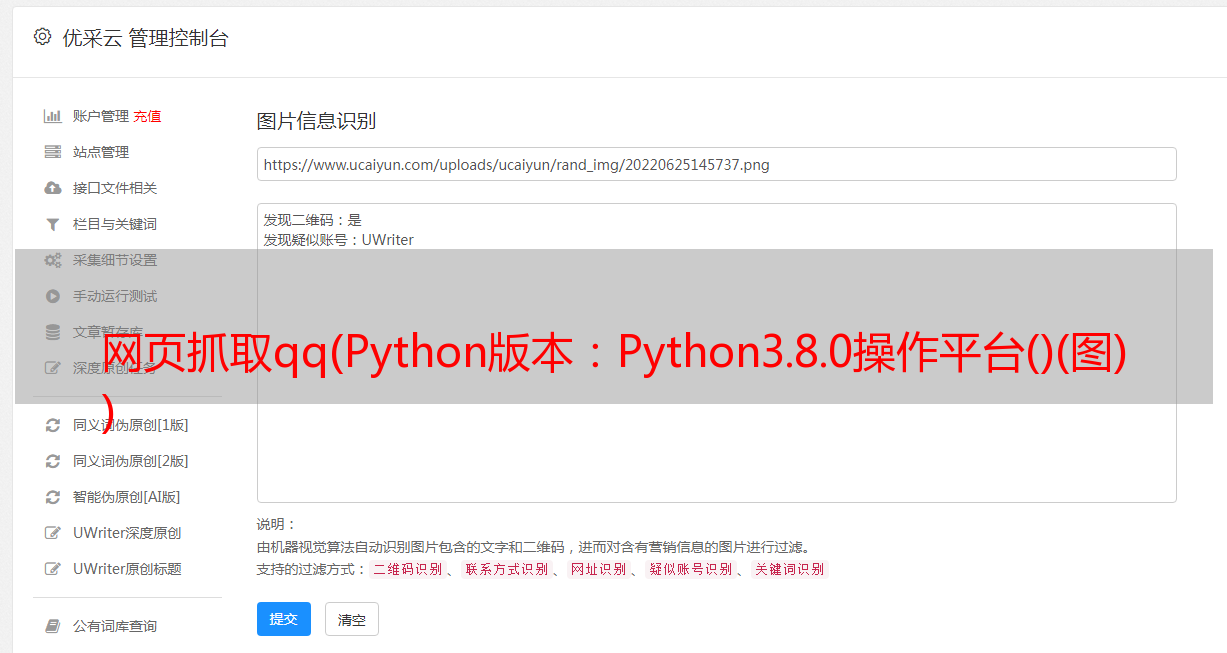Click the 图片信息识别 heading
Screen dimensions: 1227x653
coord(316,121)
